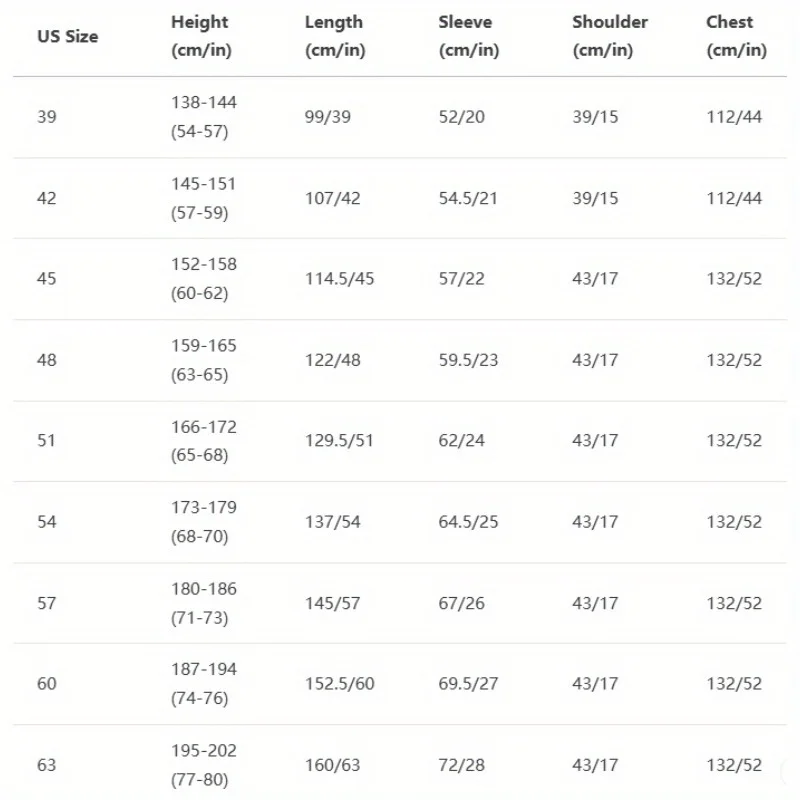This screenshot has width=800, height=800.
Task: Select shoulder value in size 42 row
Action: (x=595, y=198)
